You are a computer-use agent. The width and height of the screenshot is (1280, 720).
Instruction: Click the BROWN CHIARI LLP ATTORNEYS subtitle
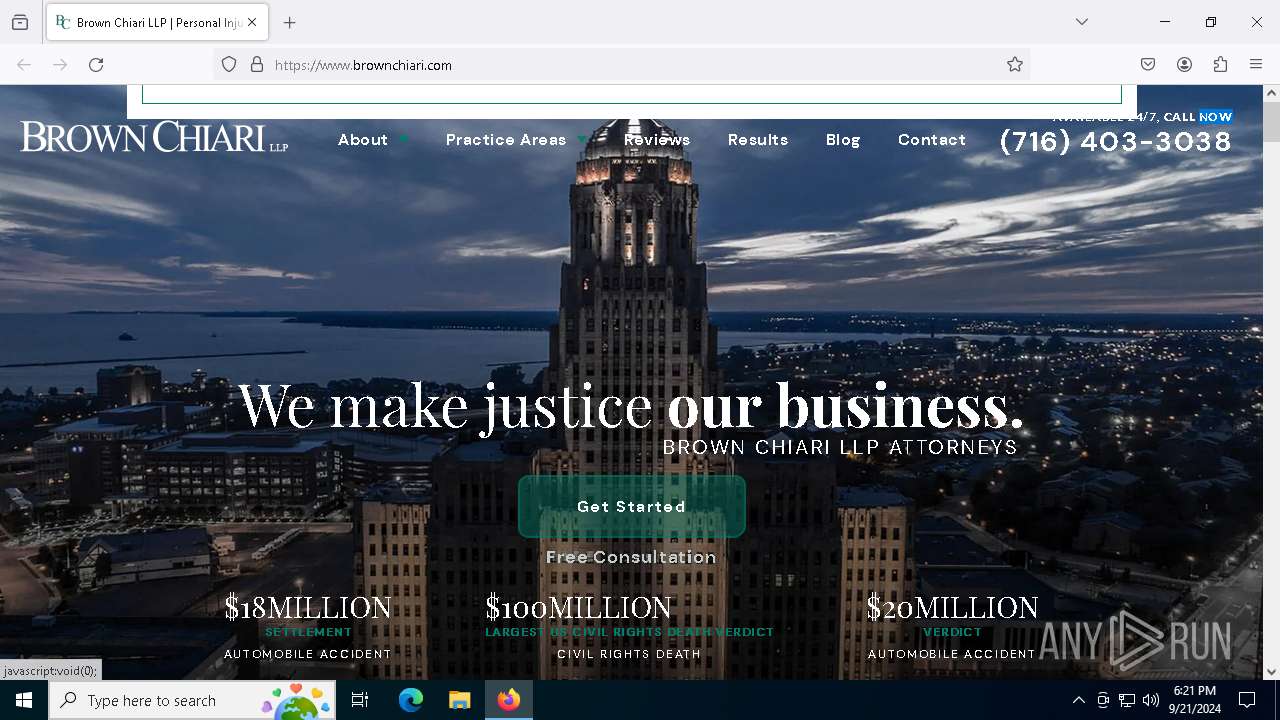tap(840, 447)
